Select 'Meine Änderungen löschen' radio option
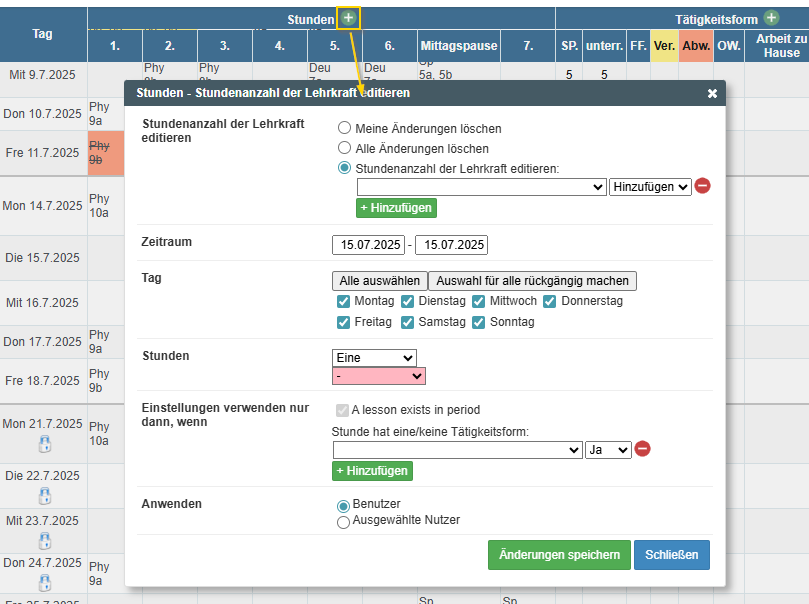The height and width of the screenshot is (604, 809). tap(344, 128)
